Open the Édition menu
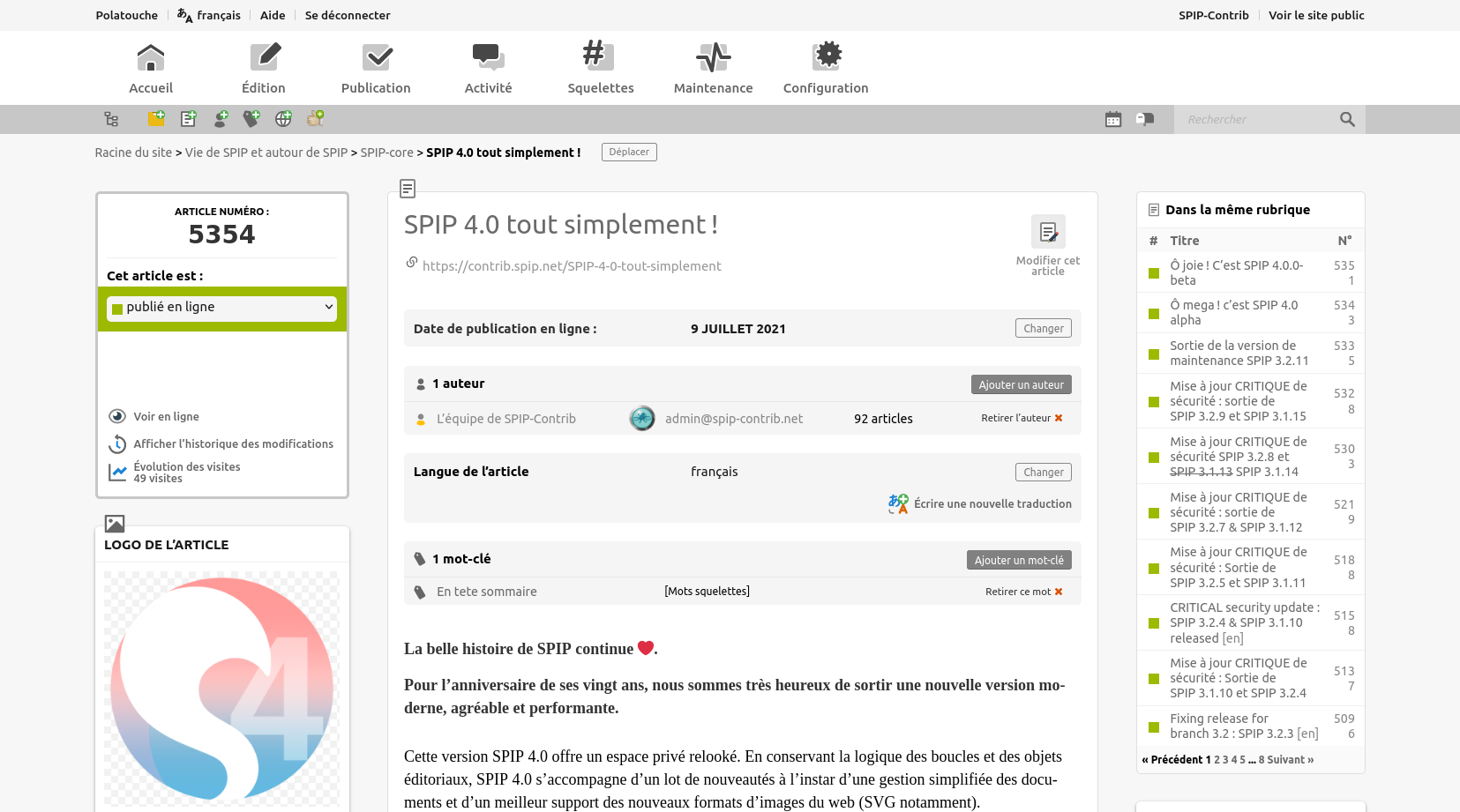1460x812 pixels. tap(264, 68)
